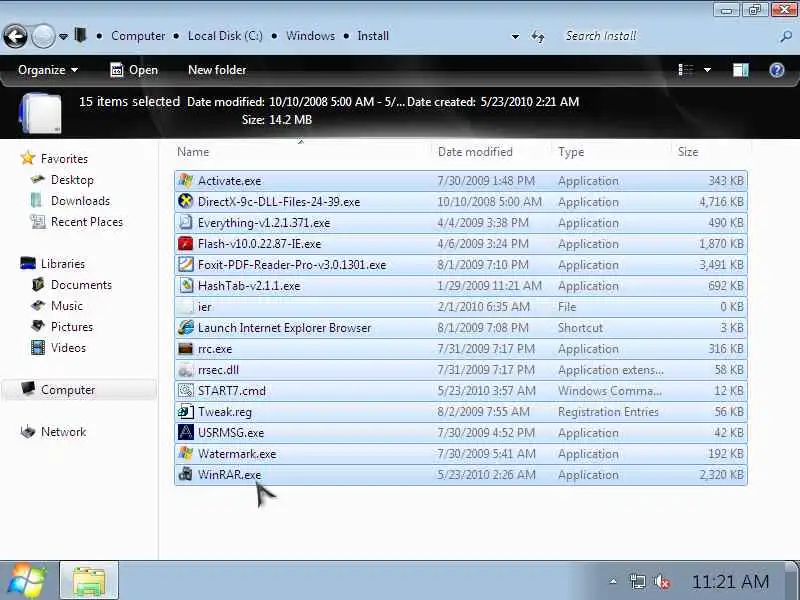Sort by the Date modified column header
The height and width of the screenshot is (600, 800).
point(475,152)
